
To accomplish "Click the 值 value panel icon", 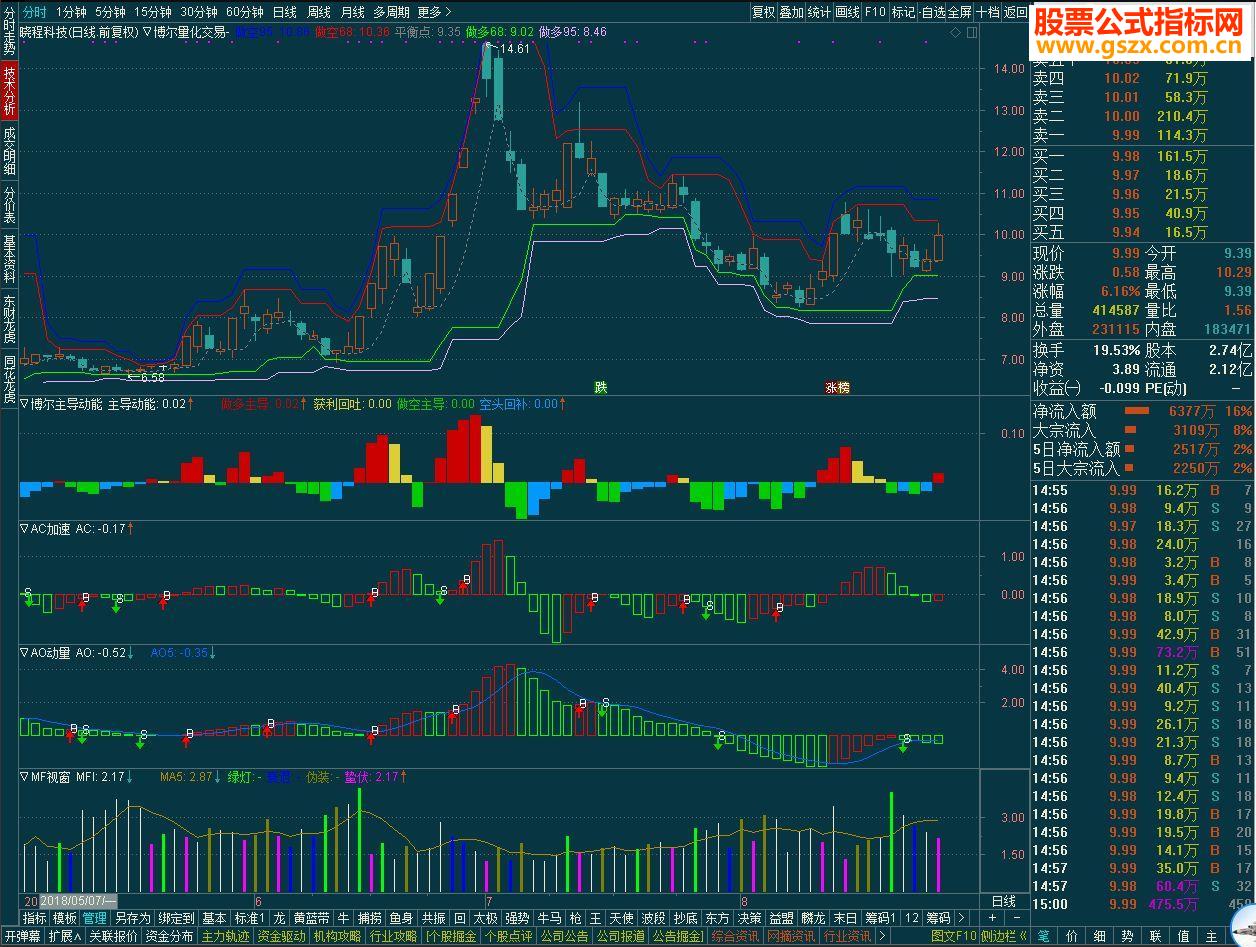I will [x=1184, y=936].
